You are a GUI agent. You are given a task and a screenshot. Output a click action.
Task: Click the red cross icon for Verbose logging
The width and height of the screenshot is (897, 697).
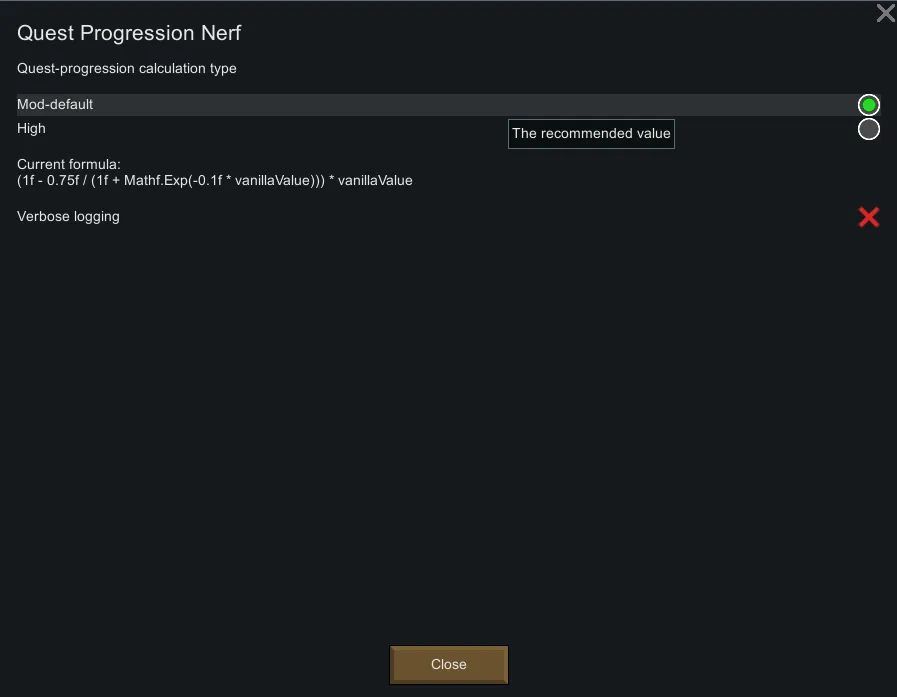[868, 217]
